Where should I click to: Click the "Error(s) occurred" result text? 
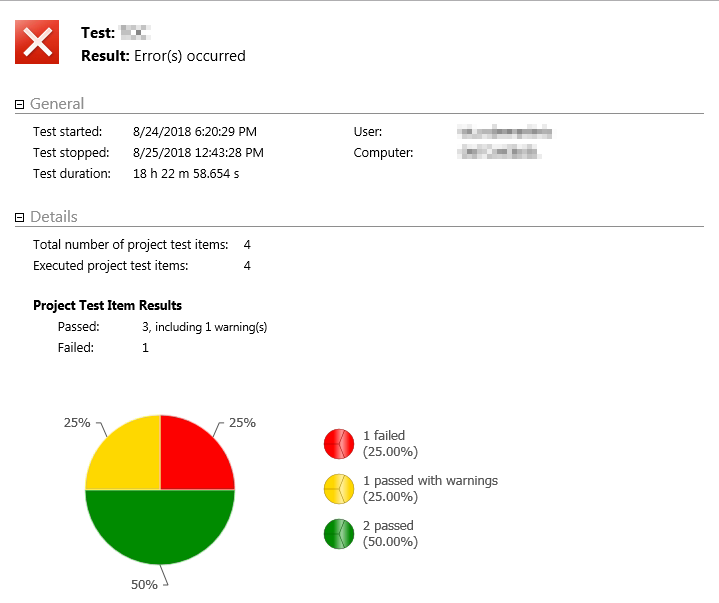point(190,56)
